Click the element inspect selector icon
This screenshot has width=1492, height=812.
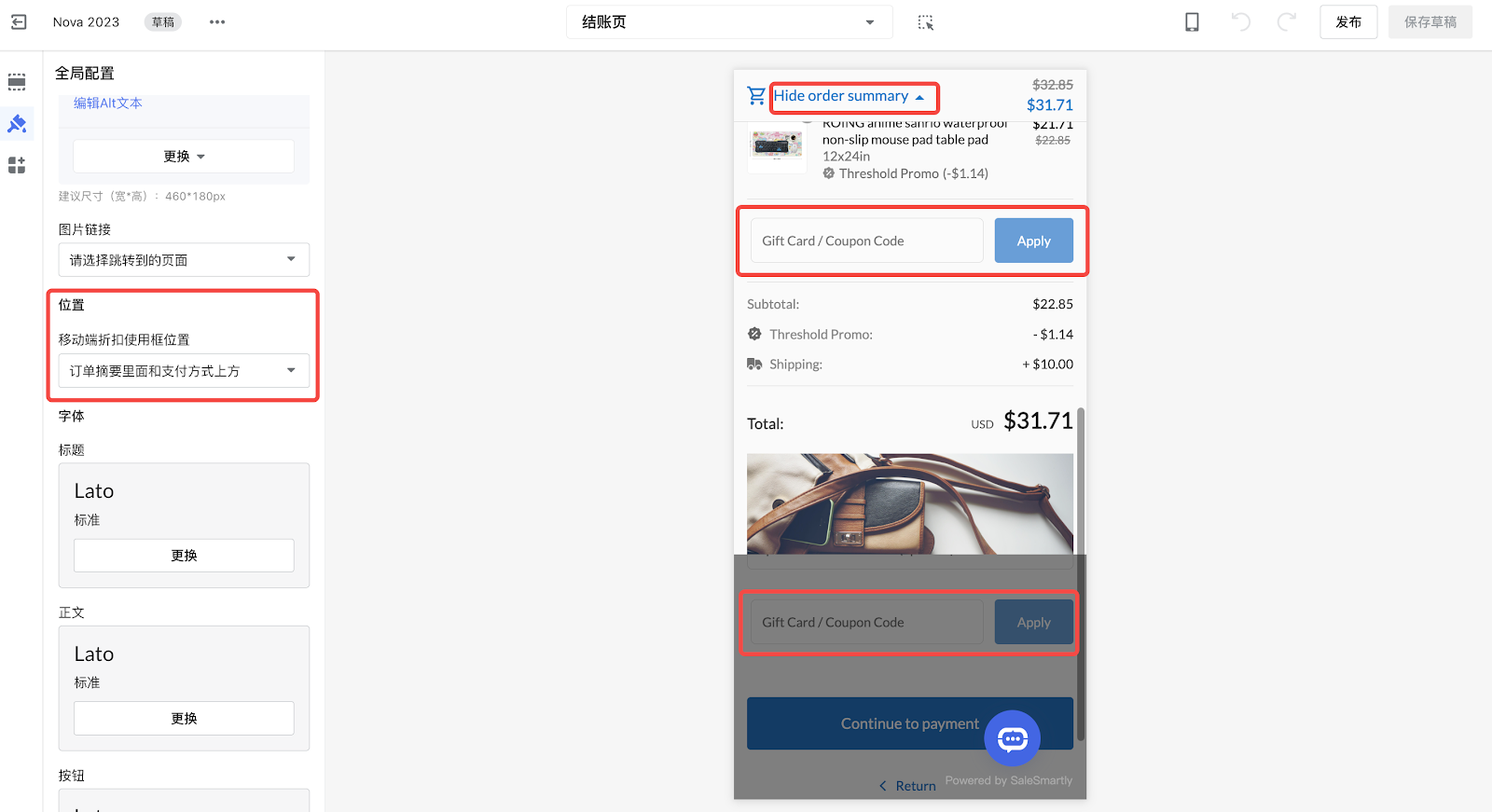tap(925, 22)
